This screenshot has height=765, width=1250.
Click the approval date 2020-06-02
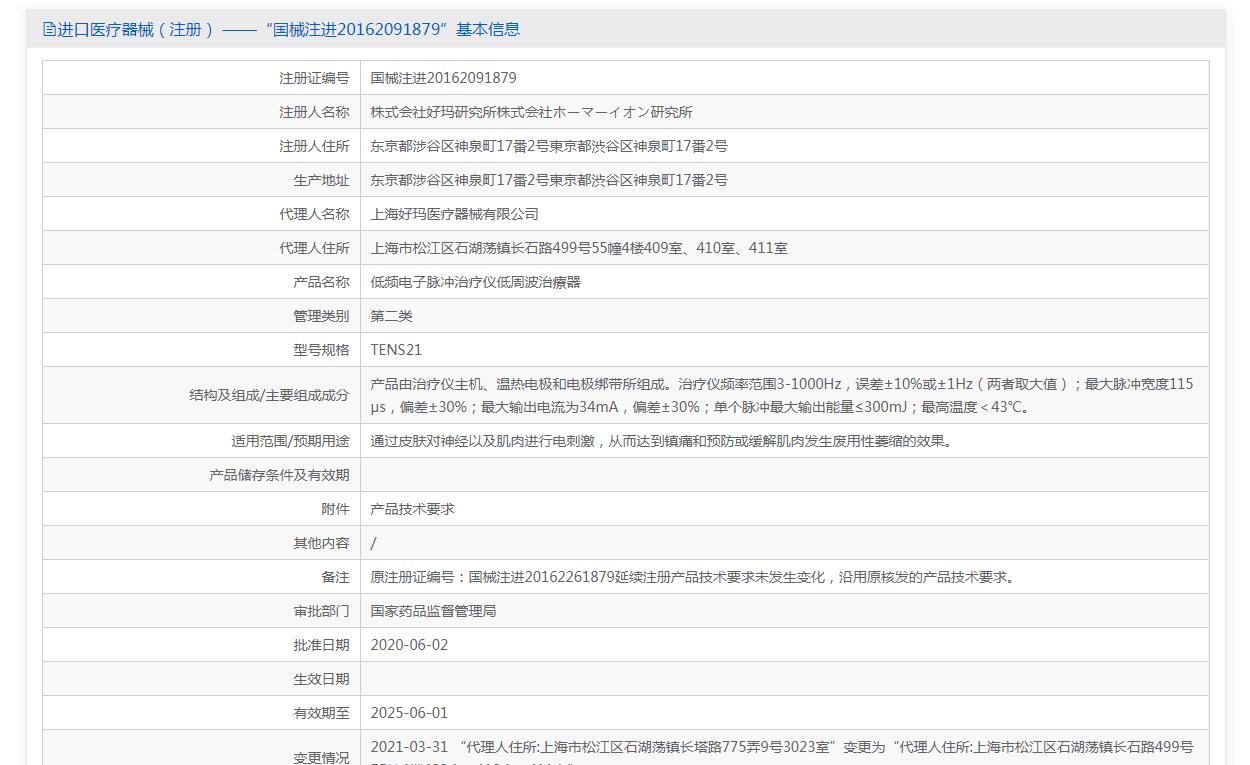pyautogui.click(x=409, y=645)
